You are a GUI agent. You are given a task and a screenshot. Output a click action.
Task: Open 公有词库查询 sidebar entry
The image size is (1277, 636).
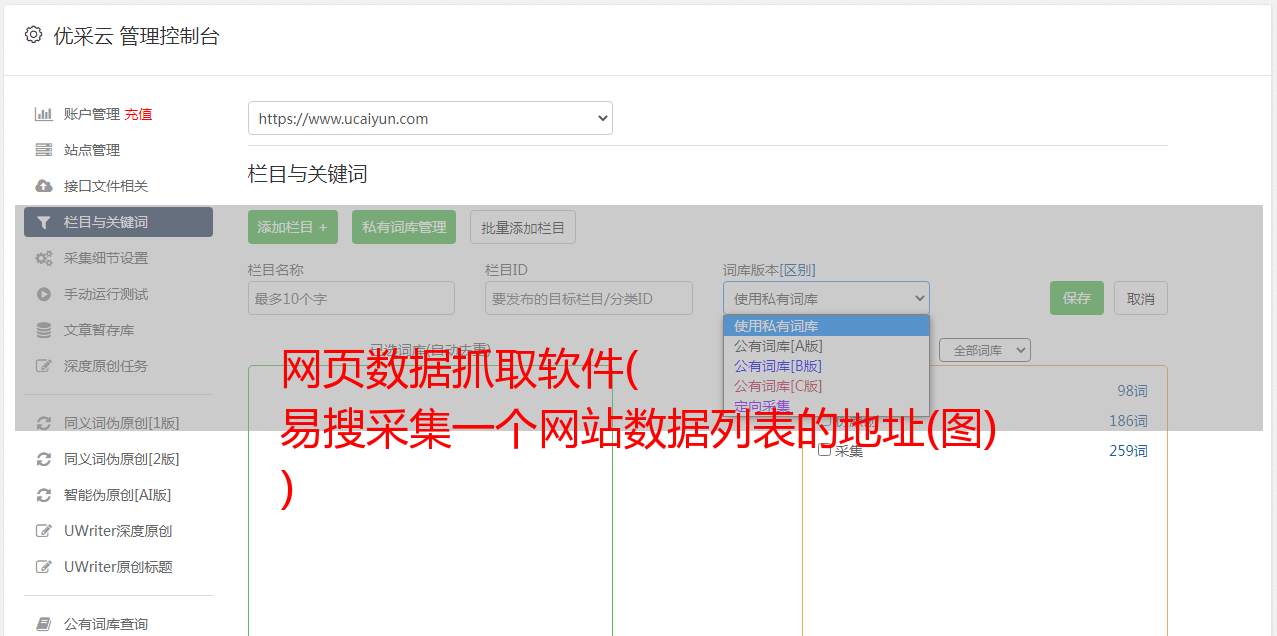106,624
